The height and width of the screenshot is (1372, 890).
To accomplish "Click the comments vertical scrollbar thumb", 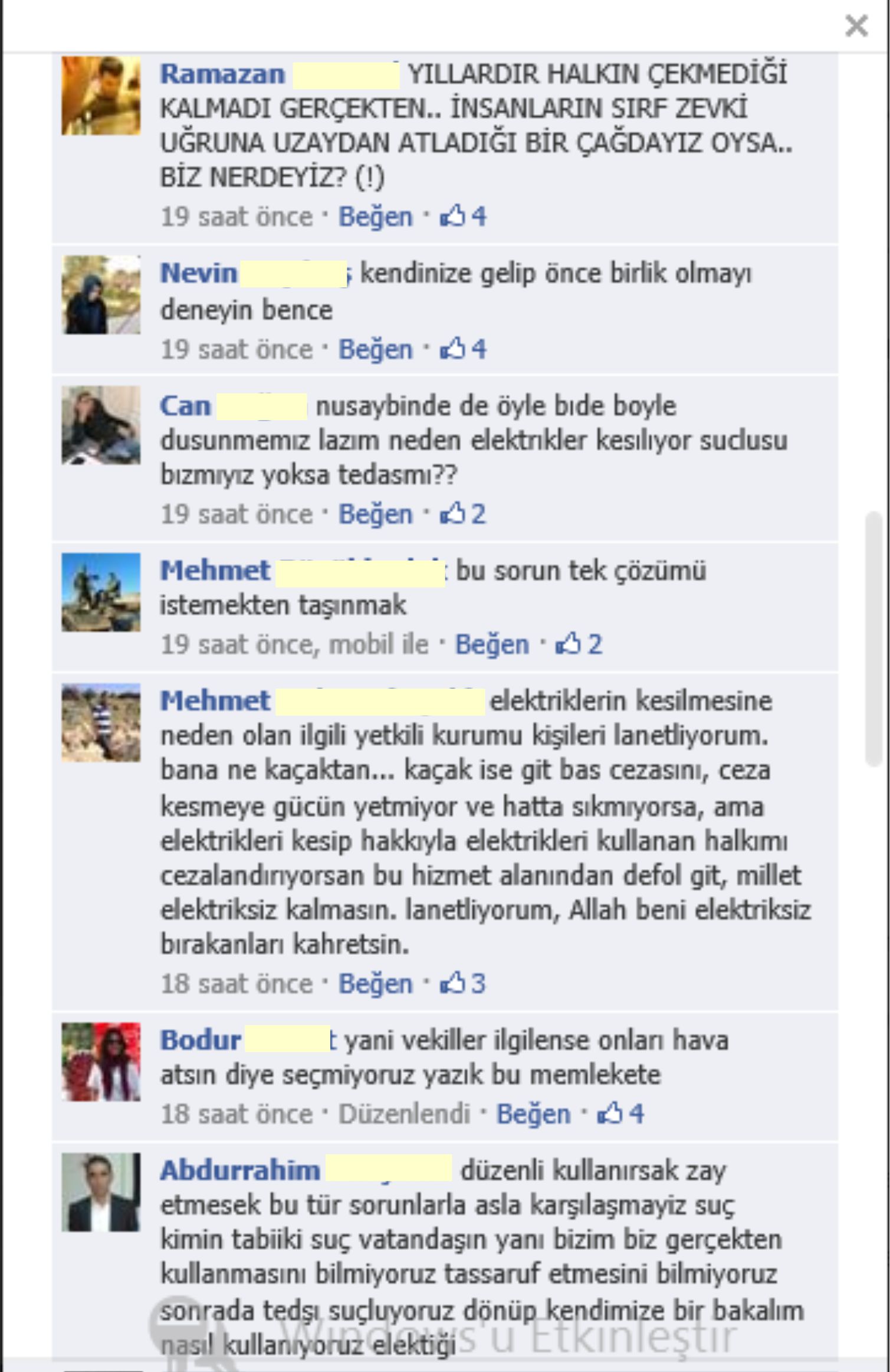I will [x=873, y=639].
